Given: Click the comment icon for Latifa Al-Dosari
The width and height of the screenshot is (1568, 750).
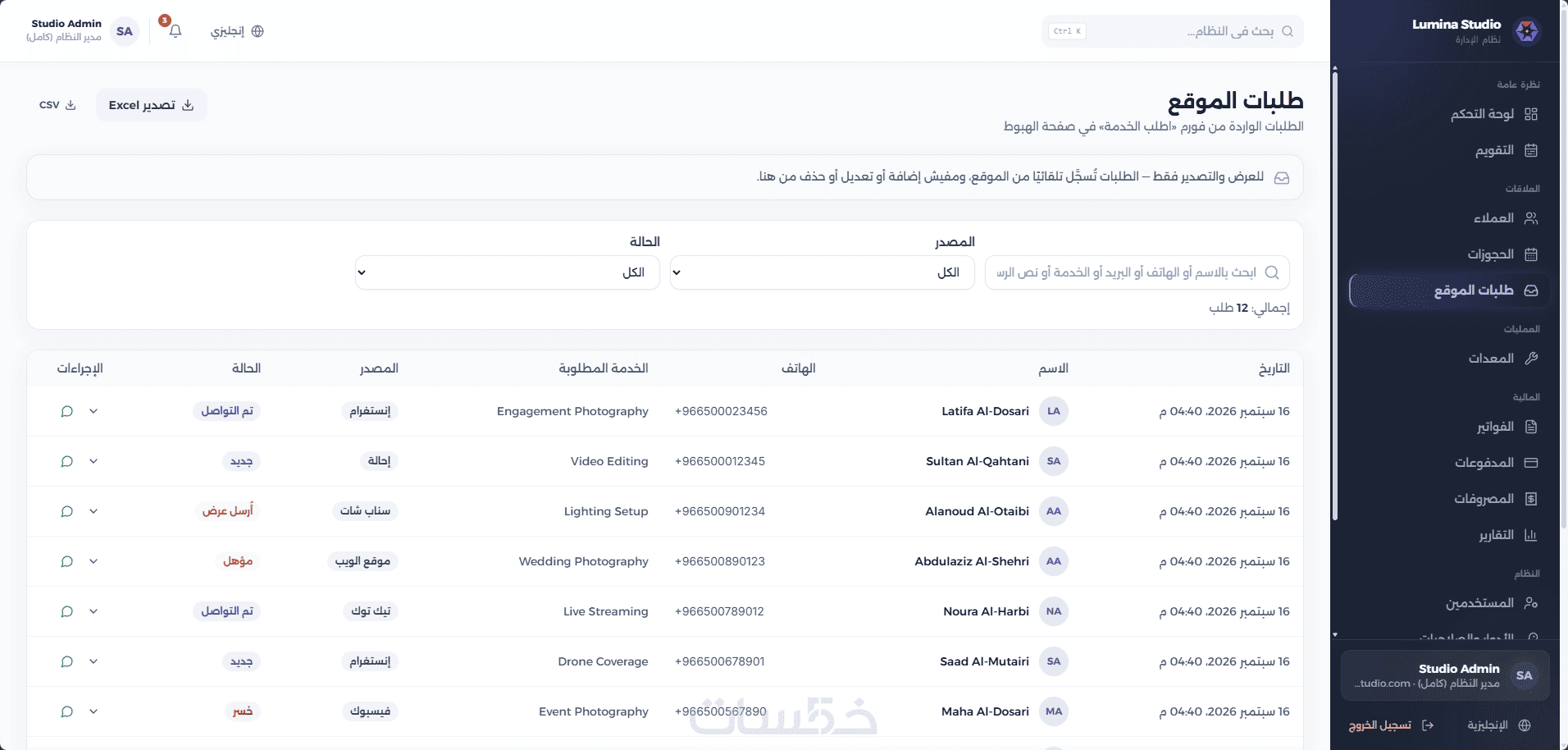Looking at the screenshot, I should [x=67, y=411].
